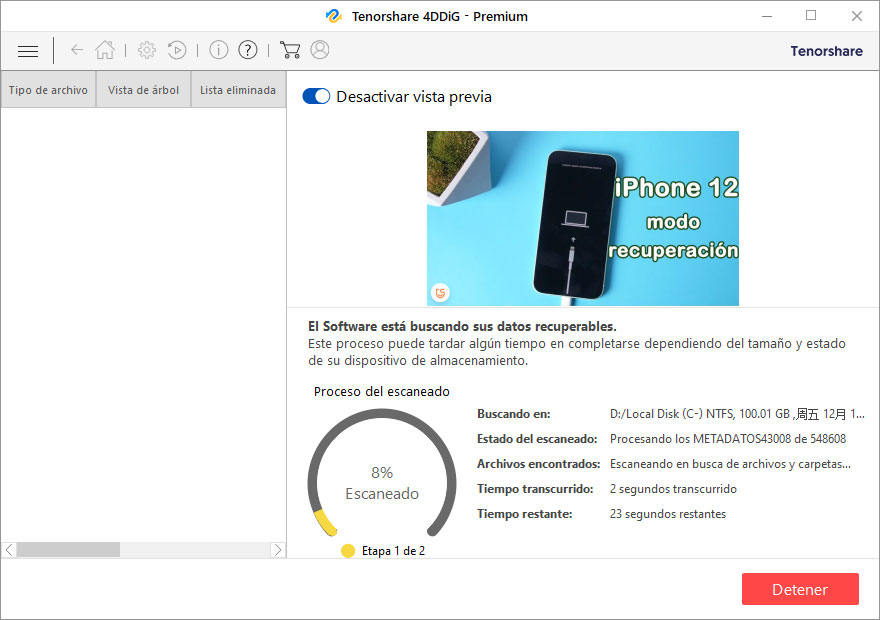Screen dimensions: 880x620
Task: Click 'Estado del escaneado:' label
Action: pos(537,439)
